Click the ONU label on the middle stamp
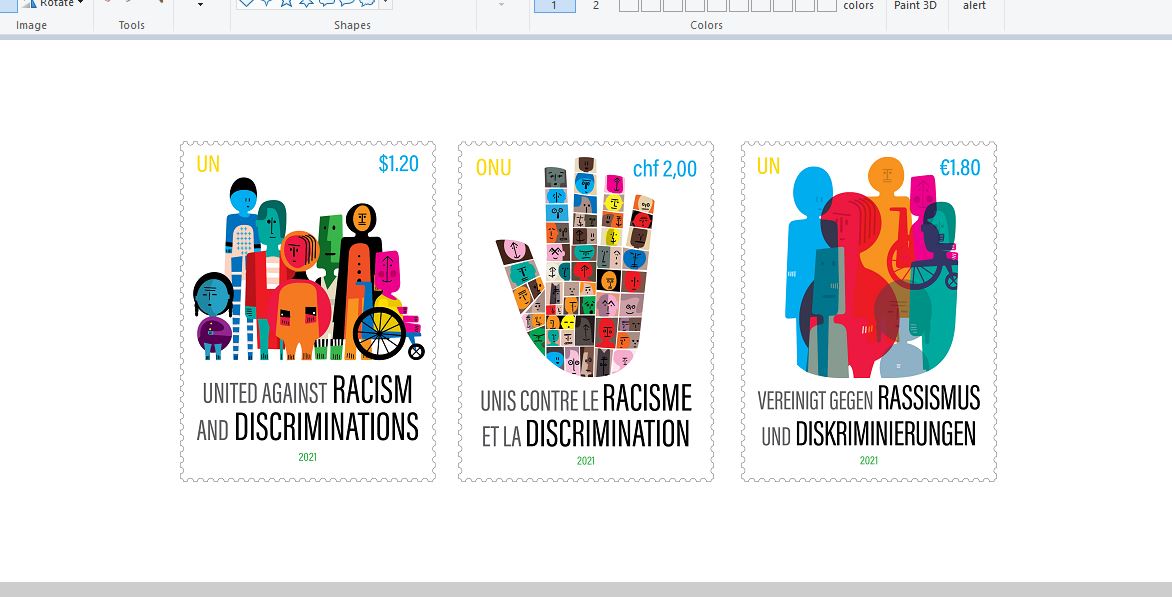This screenshot has width=1172, height=597. pos(493,168)
